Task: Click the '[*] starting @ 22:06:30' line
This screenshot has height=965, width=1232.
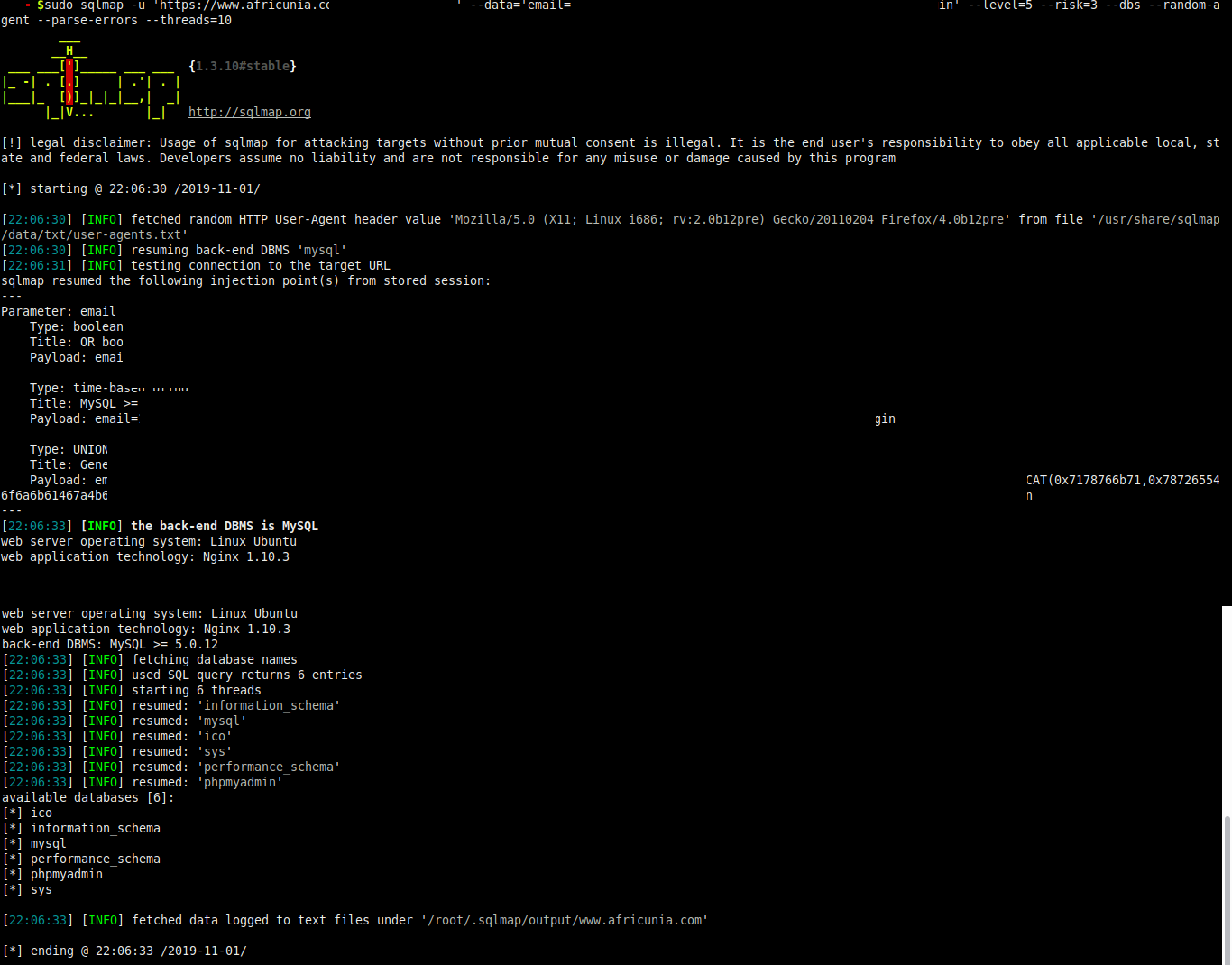Action: [x=131, y=188]
